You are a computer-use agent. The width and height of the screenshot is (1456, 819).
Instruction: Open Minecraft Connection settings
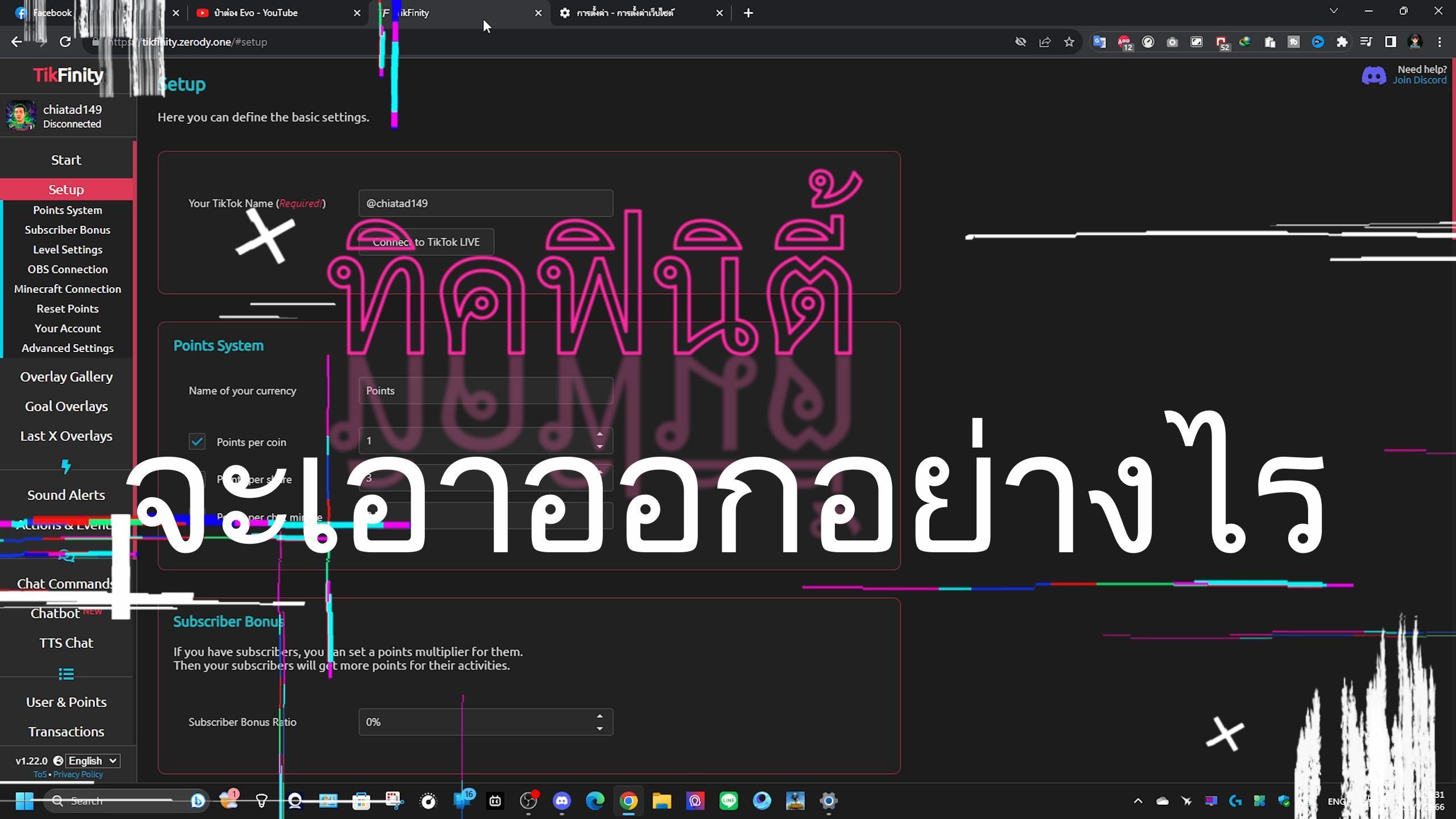pyautogui.click(x=68, y=289)
